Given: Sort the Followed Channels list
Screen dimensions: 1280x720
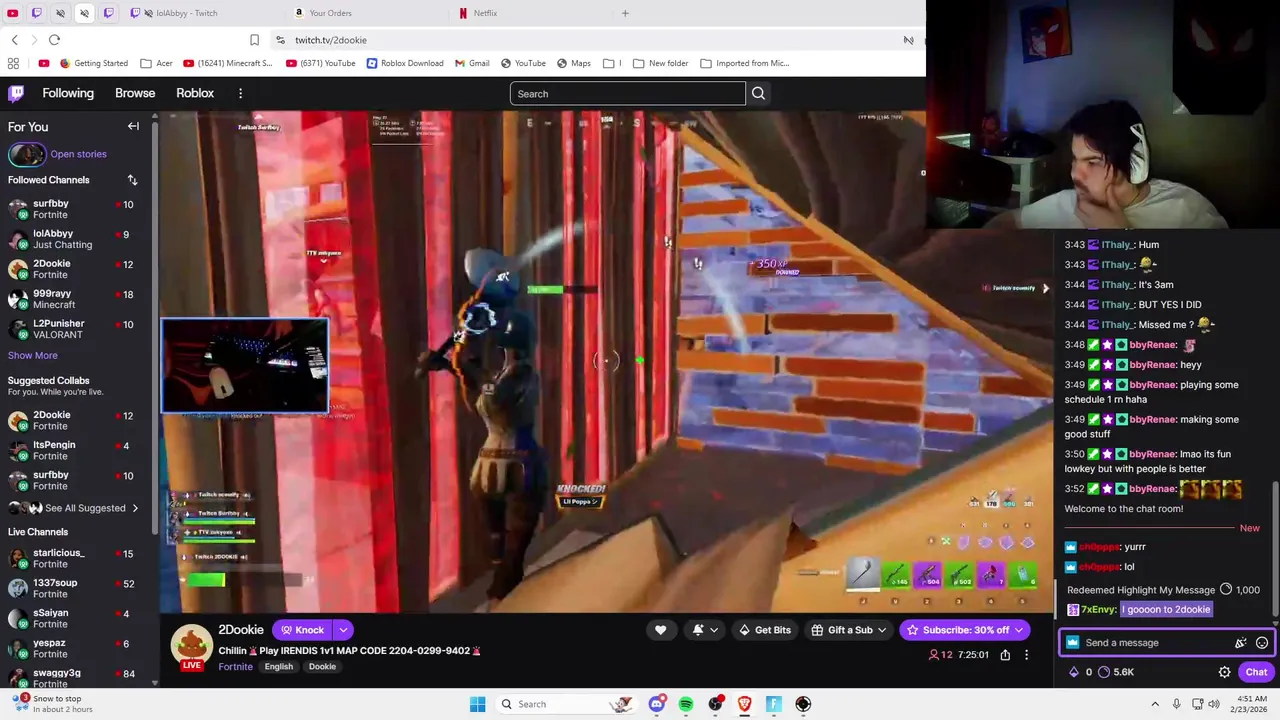Looking at the screenshot, I should coord(132,180).
